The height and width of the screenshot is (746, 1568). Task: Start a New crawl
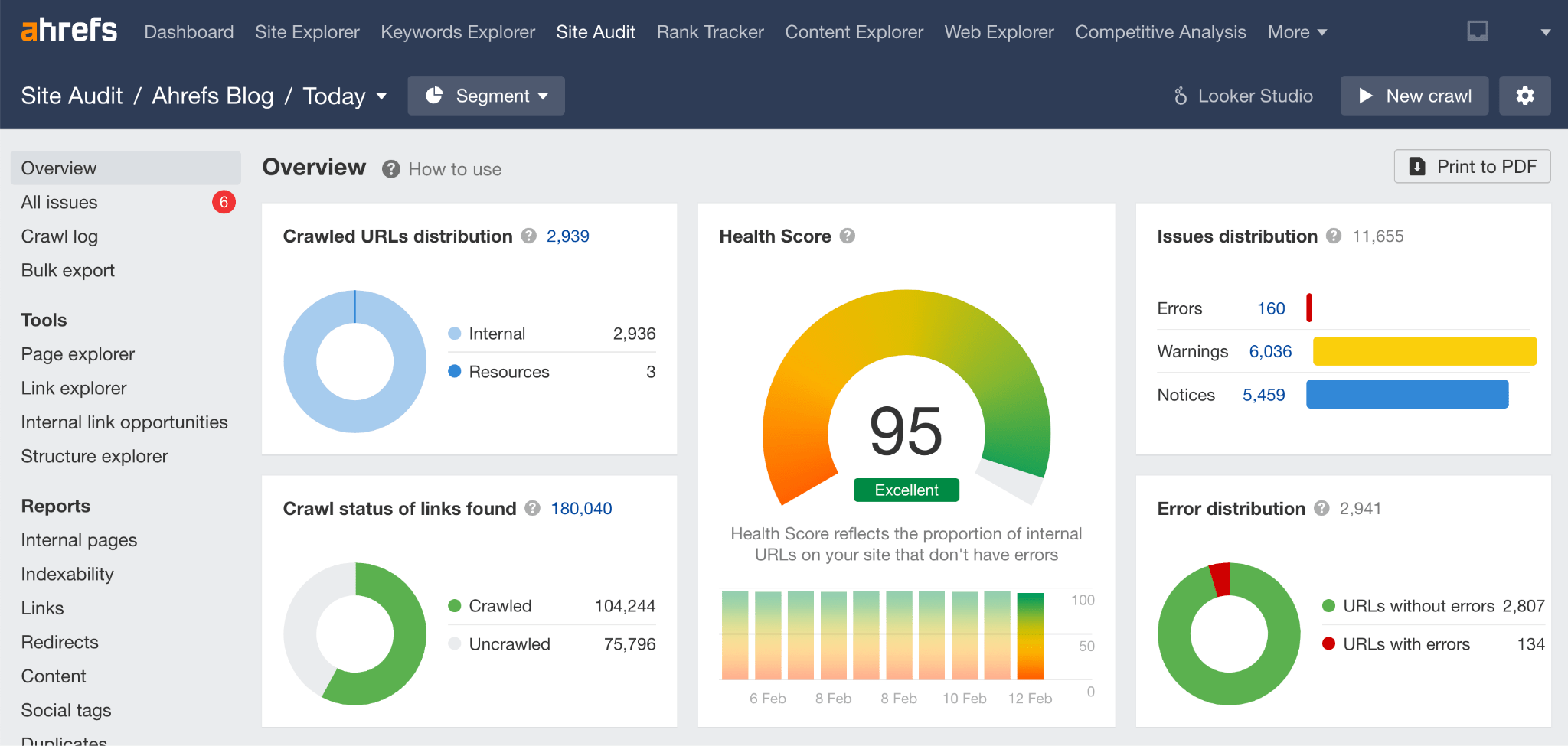pos(1413,95)
